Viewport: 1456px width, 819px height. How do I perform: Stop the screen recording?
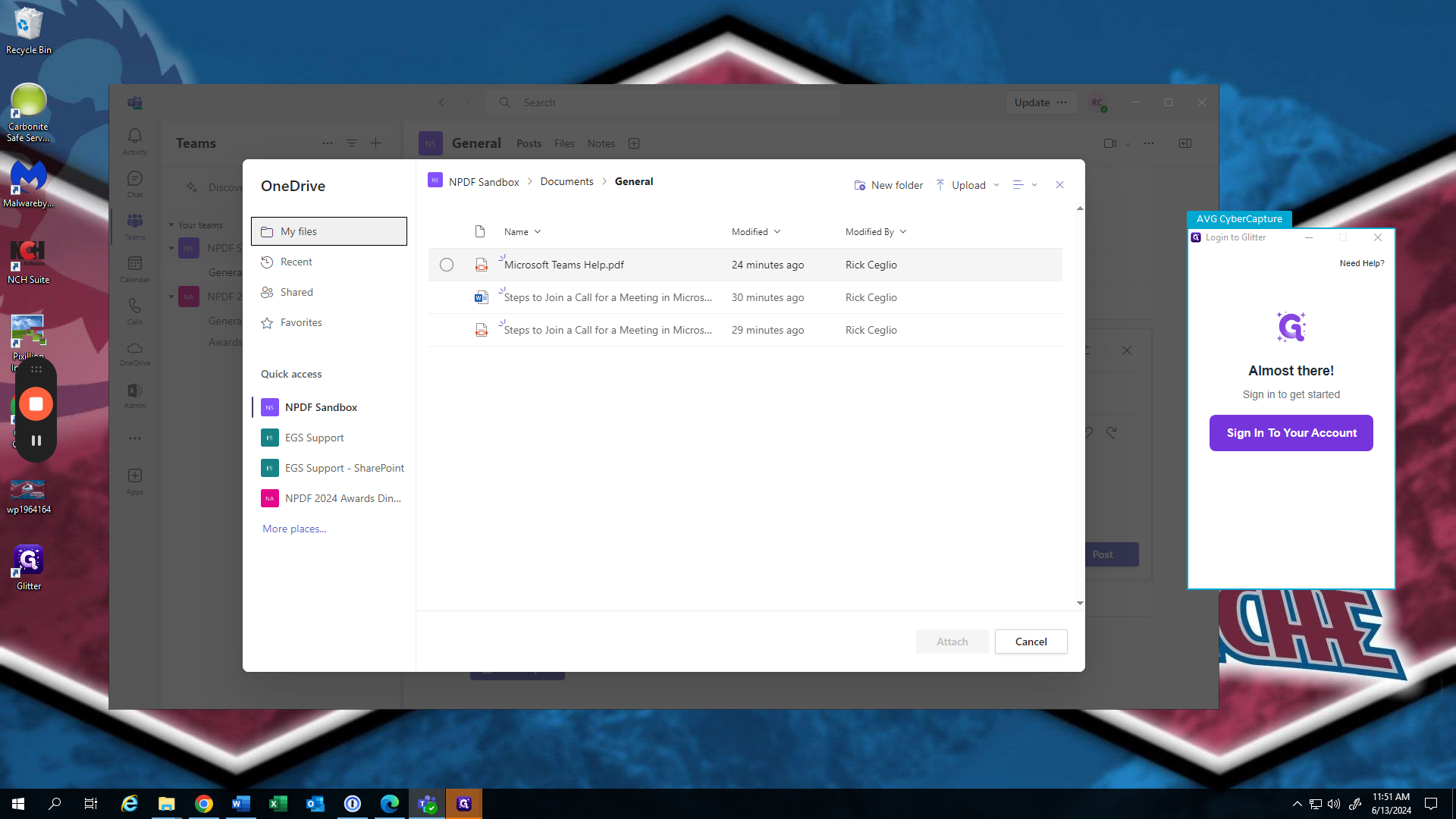coord(36,403)
